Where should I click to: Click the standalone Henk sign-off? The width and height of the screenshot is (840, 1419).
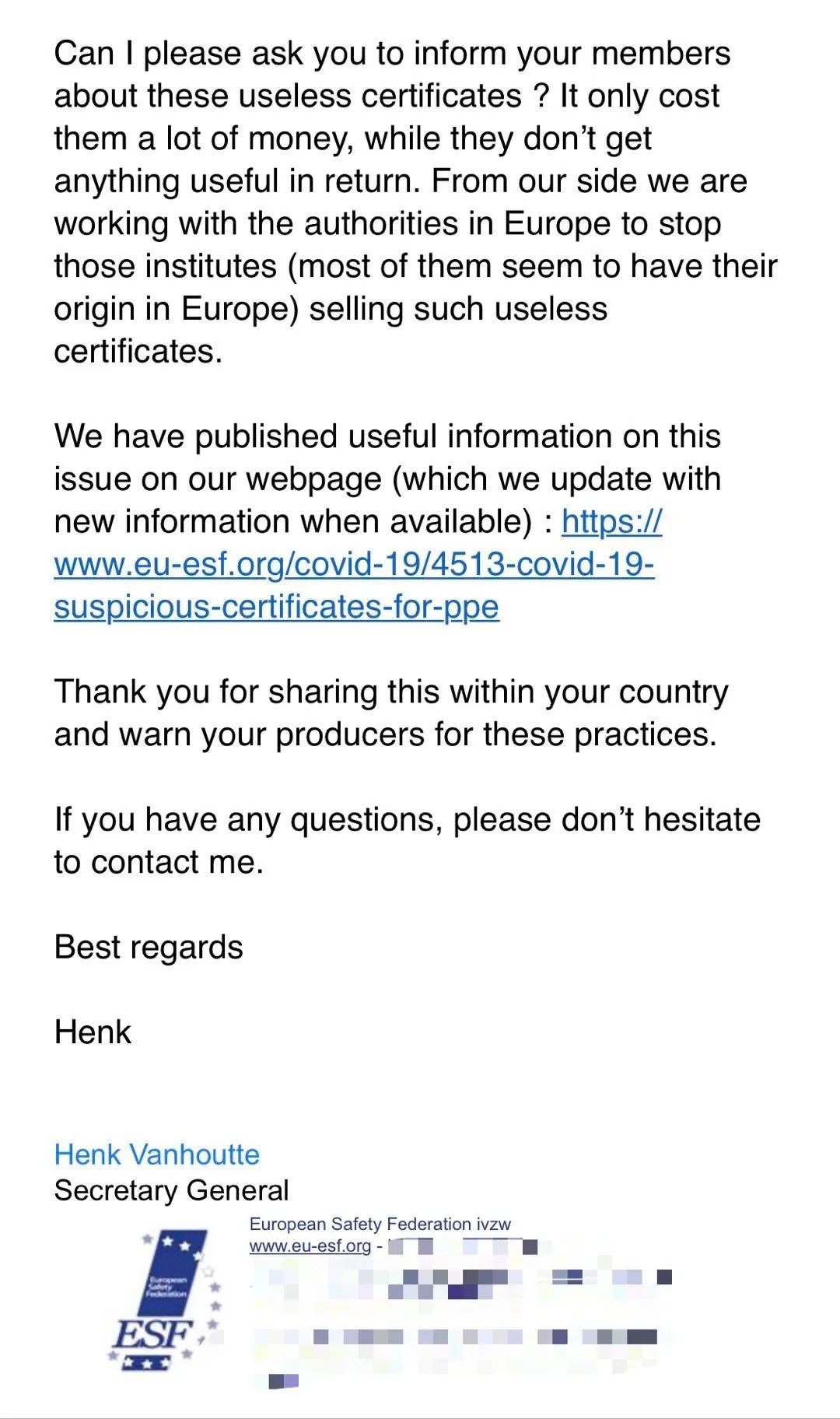[x=93, y=1032]
